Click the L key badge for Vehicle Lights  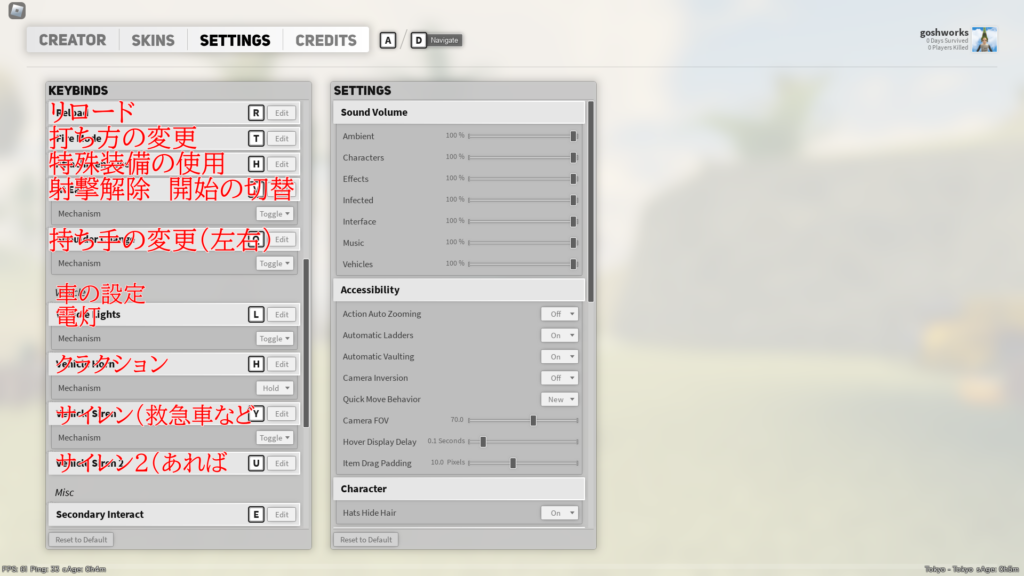coord(256,314)
